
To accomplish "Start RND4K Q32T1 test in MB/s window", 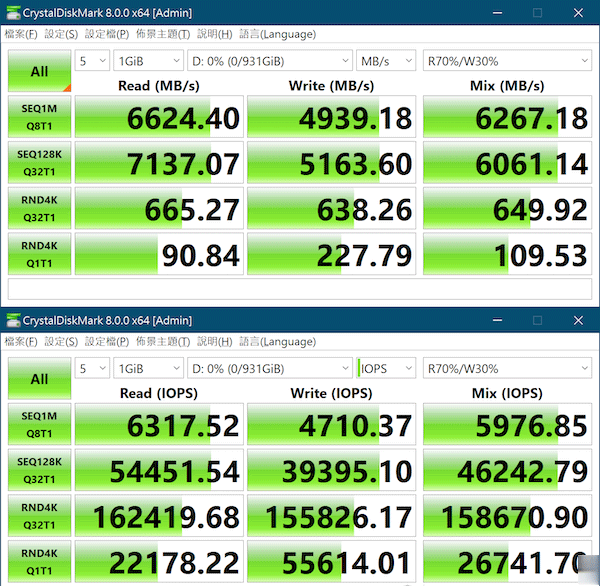I will pos(39,208).
